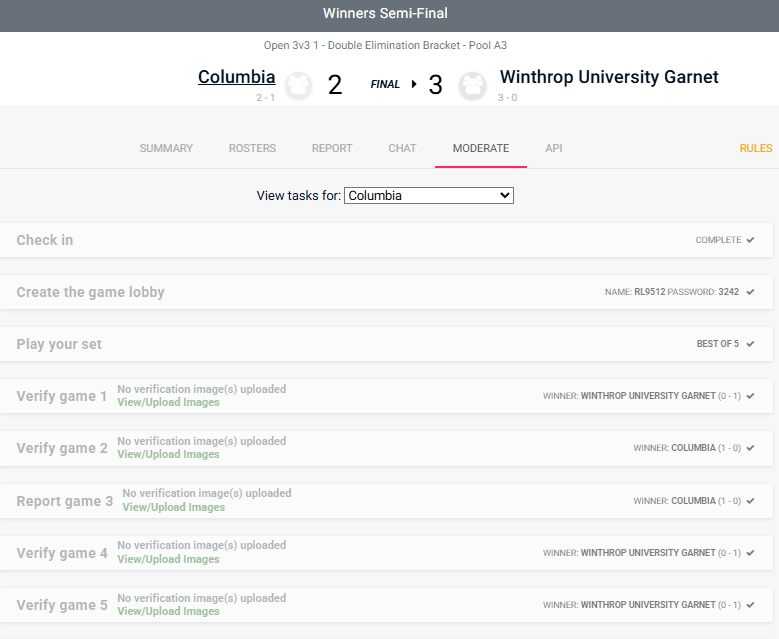Screen dimensions: 779x639
Task: Click the checkmark on Create the game lobby row
Action: 750,292
